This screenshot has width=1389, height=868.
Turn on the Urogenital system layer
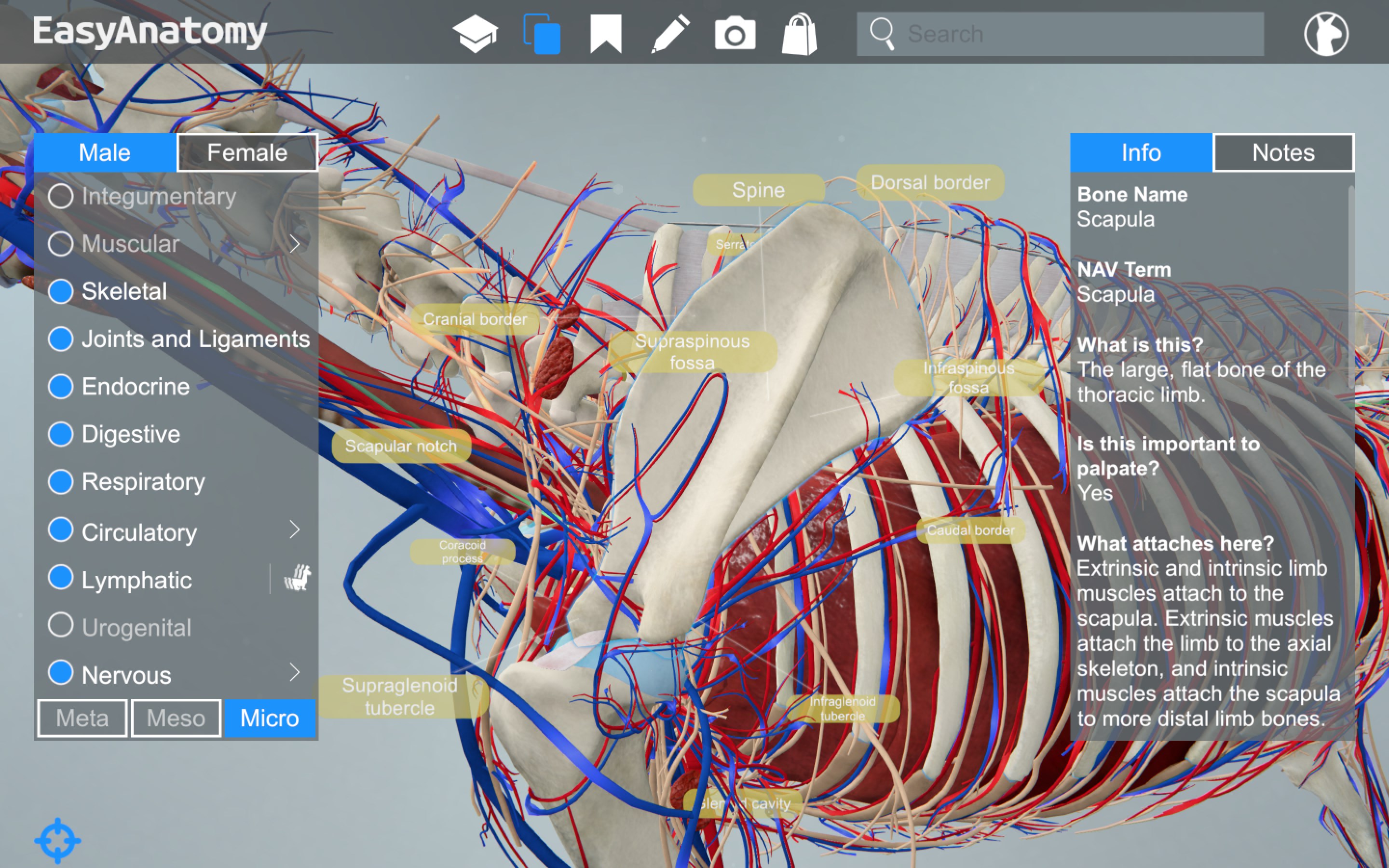point(61,626)
